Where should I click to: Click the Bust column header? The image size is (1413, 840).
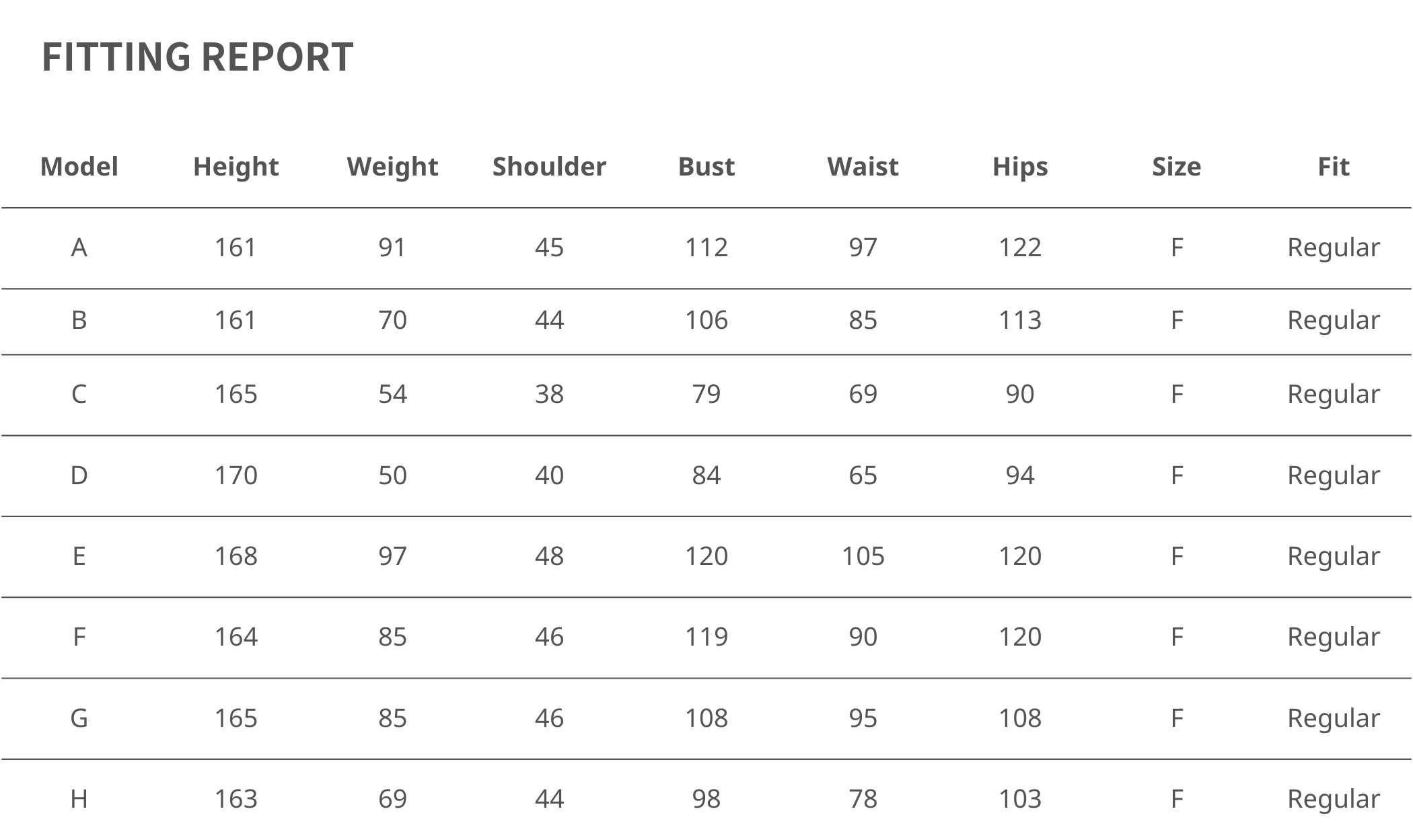(706, 167)
